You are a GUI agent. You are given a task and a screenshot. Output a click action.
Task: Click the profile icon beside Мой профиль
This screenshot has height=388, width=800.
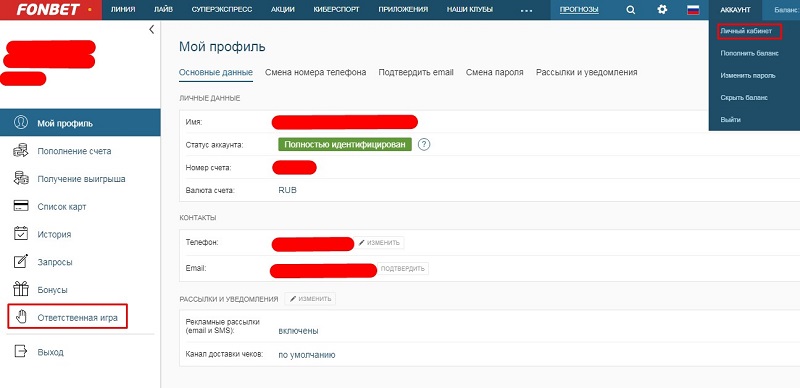(20, 123)
